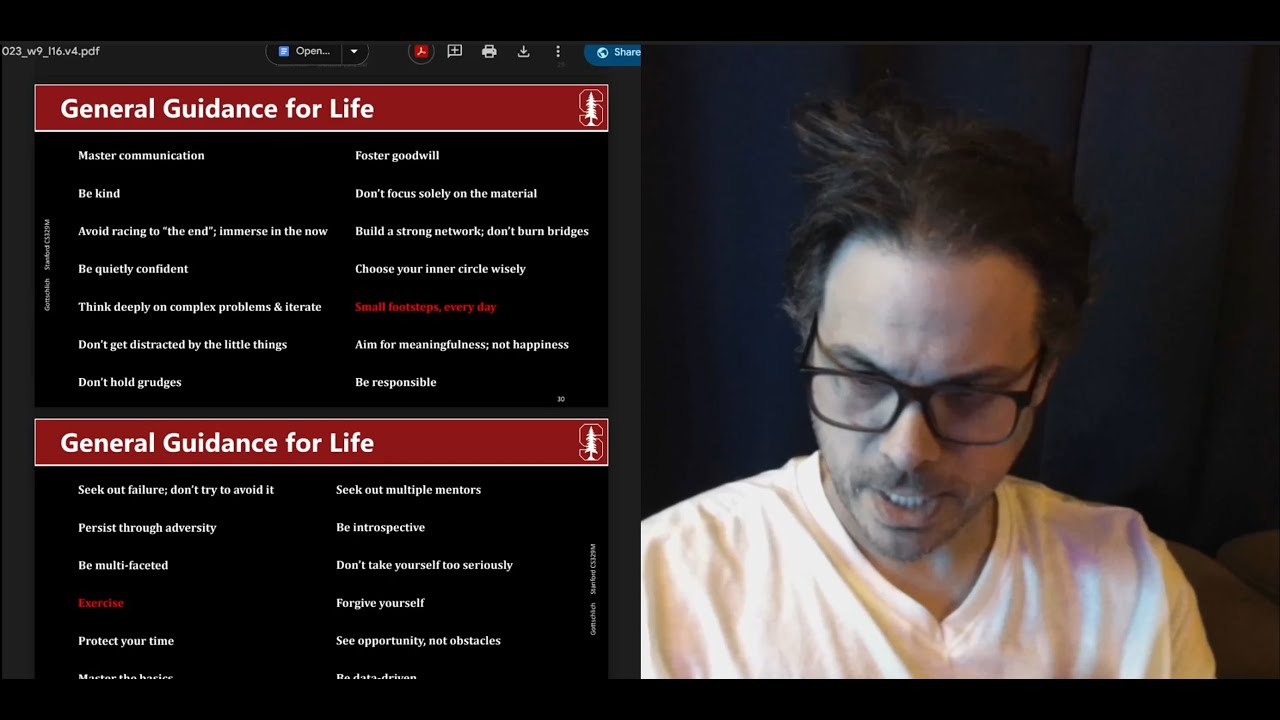Image resolution: width=1280 pixels, height=720 pixels.
Task: Click 'Build a strong network' line
Action: click(x=472, y=231)
